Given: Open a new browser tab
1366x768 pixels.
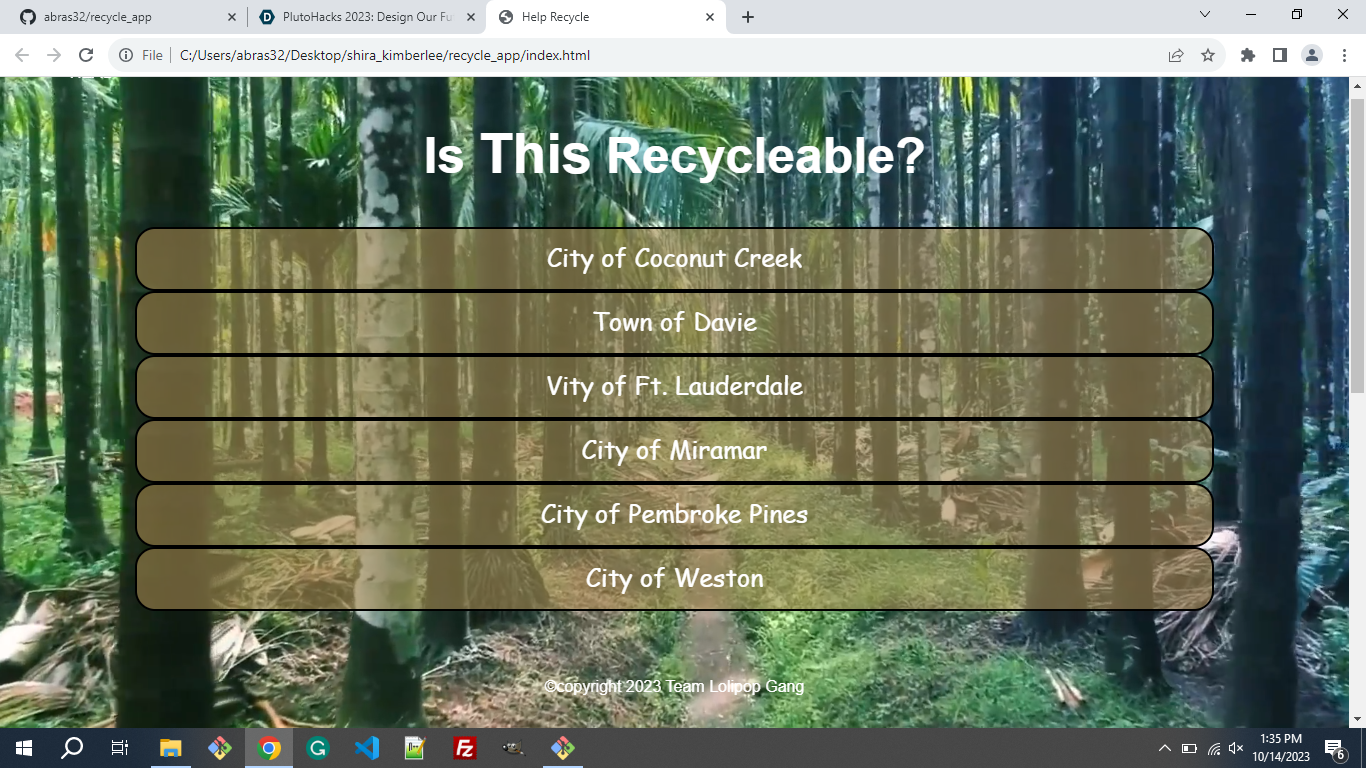Looking at the screenshot, I should click(747, 17).
